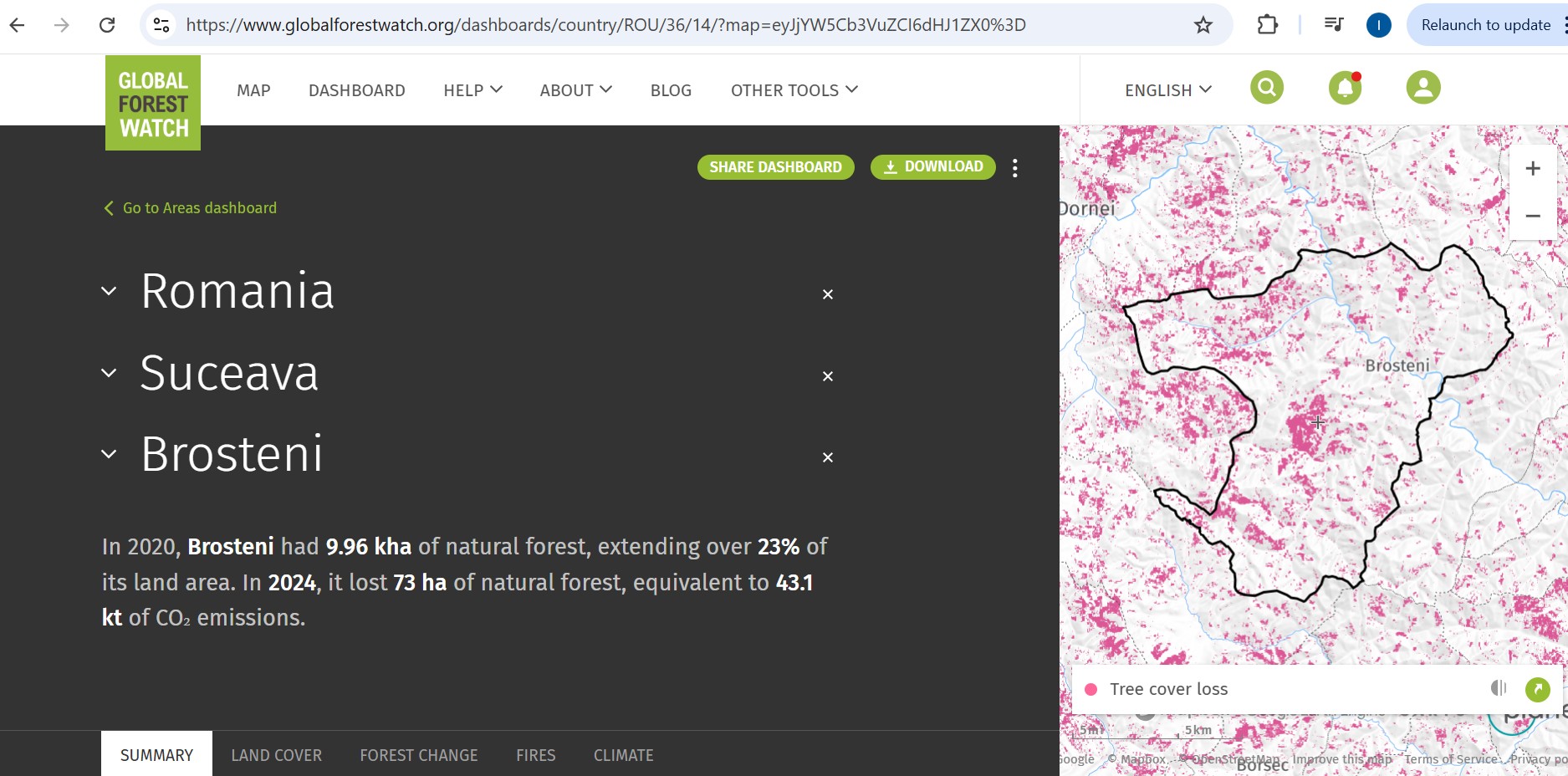Switch to the LAND COVER tab
The height and width of the screenshot is (776, 1568).
276,755
